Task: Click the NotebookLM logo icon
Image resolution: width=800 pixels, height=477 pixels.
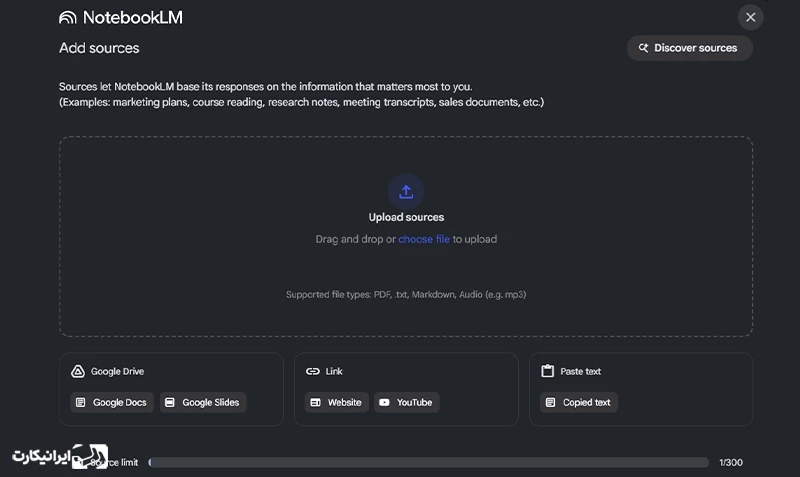Action: coord(67,17)
